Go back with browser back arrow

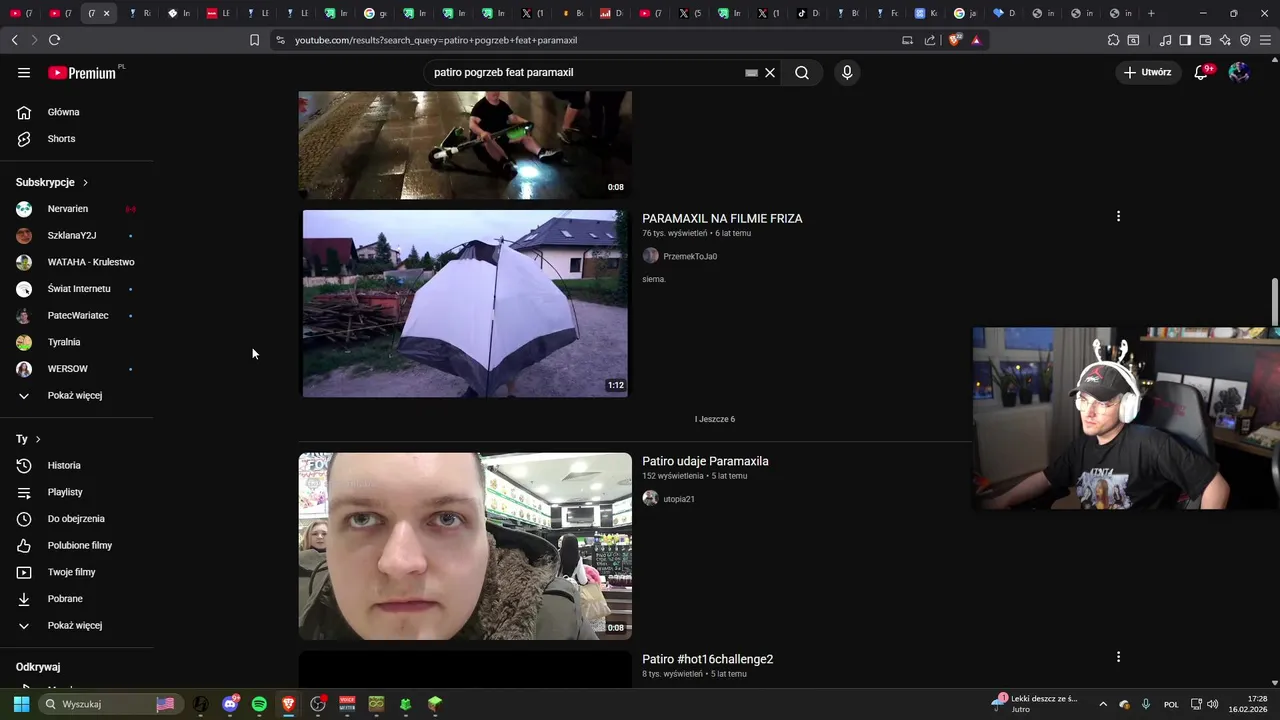coord(14,40)
